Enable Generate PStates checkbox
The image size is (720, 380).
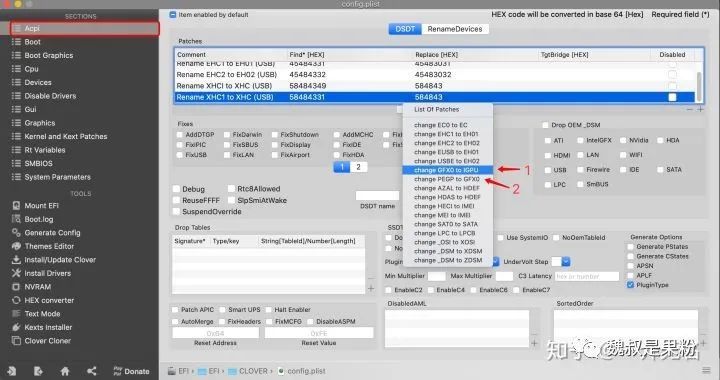630,246
